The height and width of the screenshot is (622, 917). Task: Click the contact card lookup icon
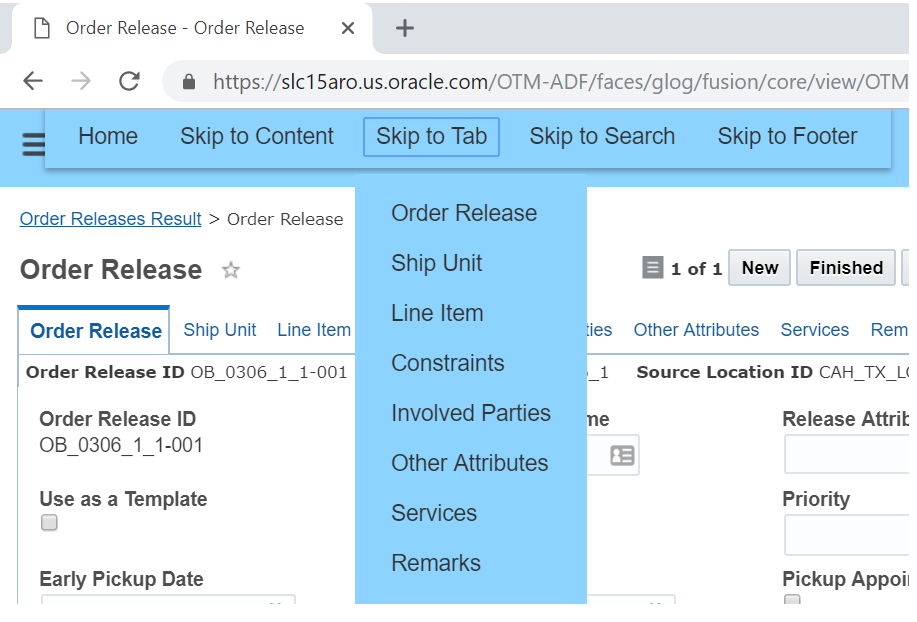pos(622,455)
